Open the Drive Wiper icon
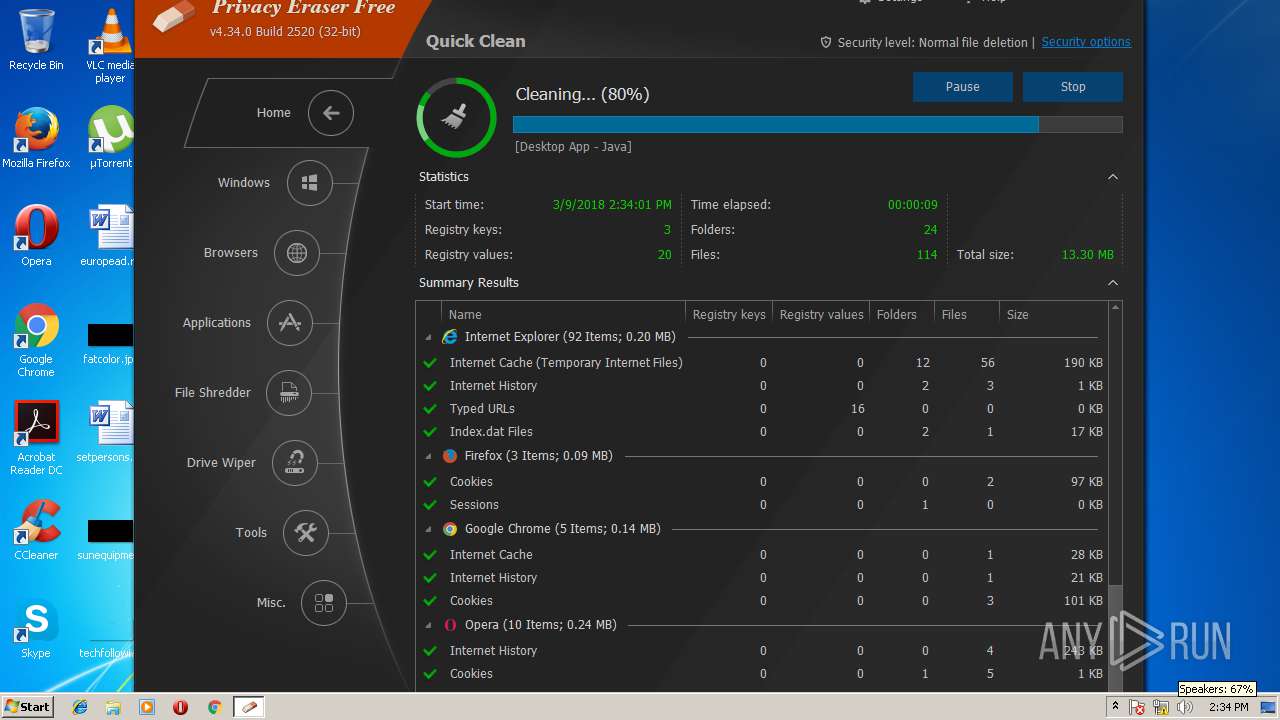1280x720 pixels. pyautogui.click(x=295, y=463)
